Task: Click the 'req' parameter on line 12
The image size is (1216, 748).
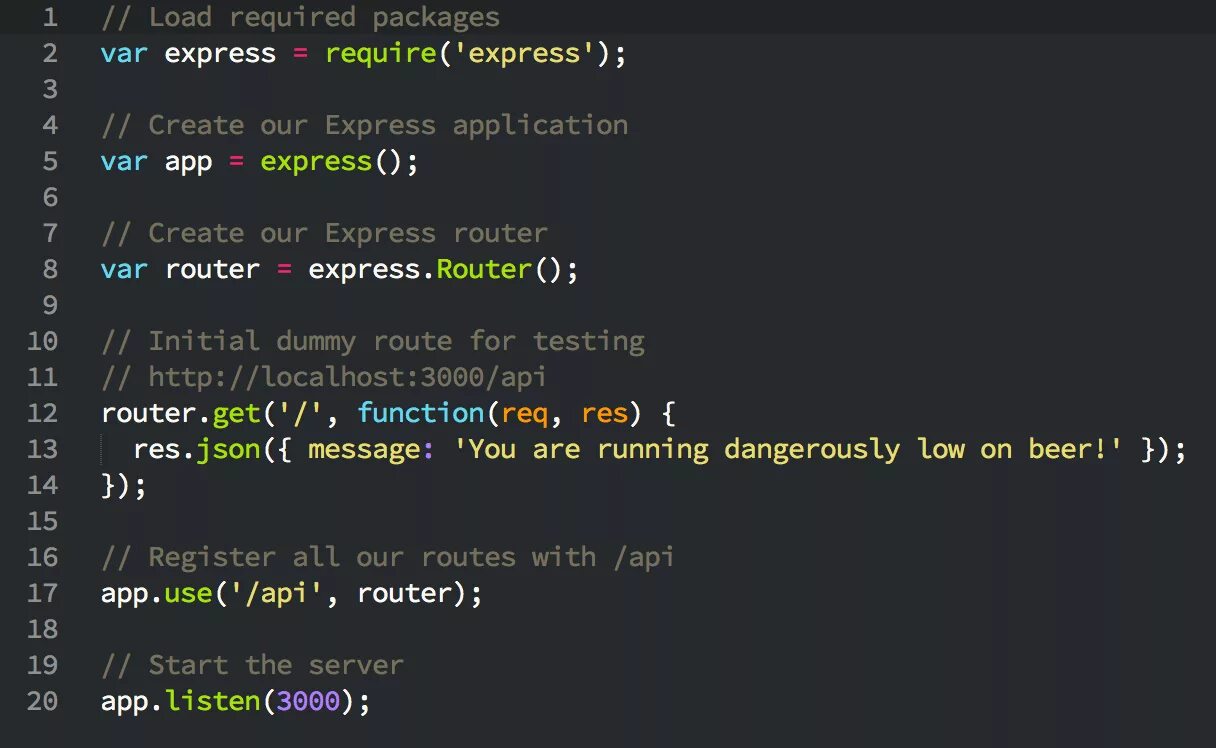Action: [524, 414]
